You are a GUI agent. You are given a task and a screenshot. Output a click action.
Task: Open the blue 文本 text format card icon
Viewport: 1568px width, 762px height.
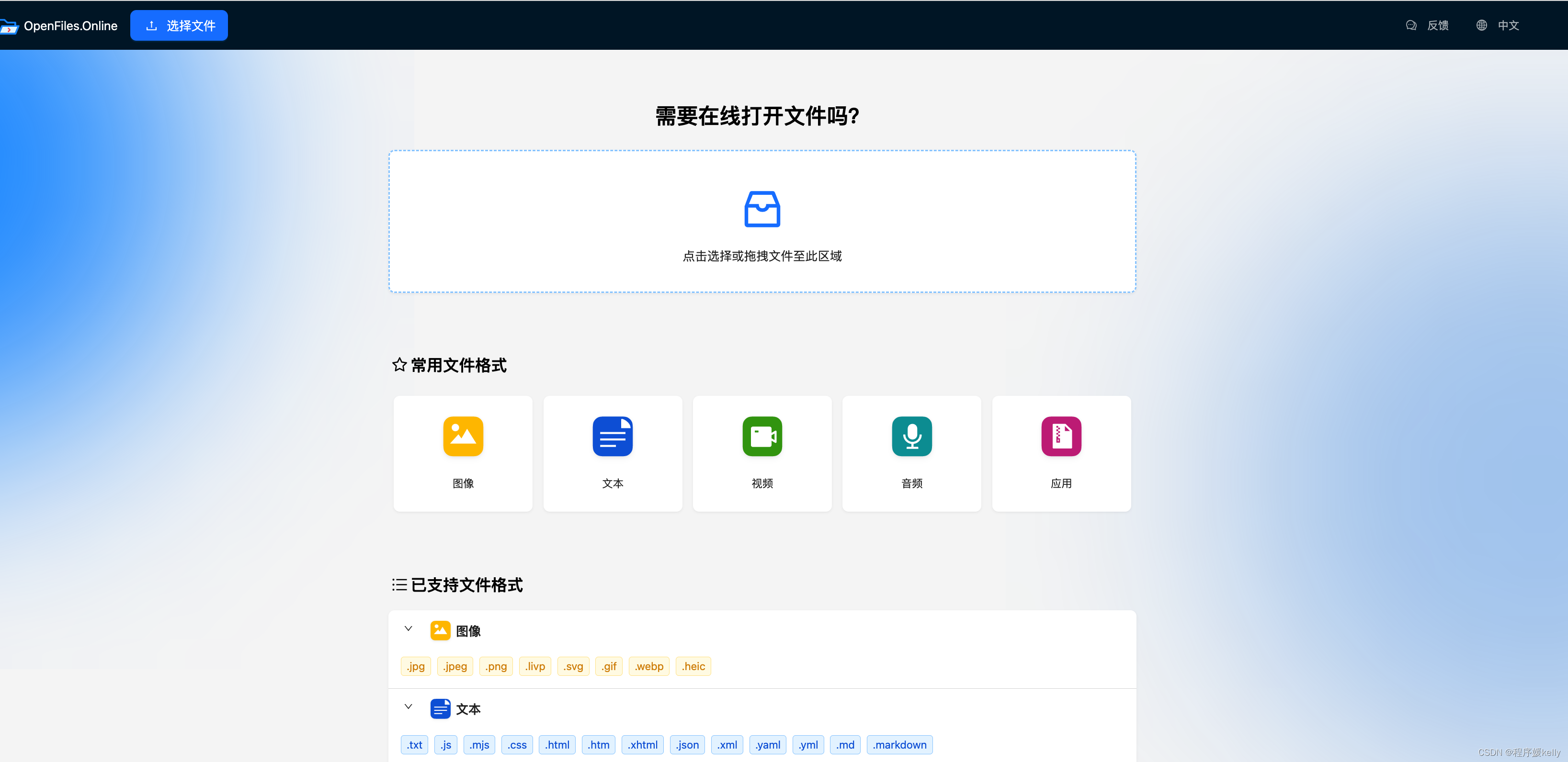click(613, 436)
